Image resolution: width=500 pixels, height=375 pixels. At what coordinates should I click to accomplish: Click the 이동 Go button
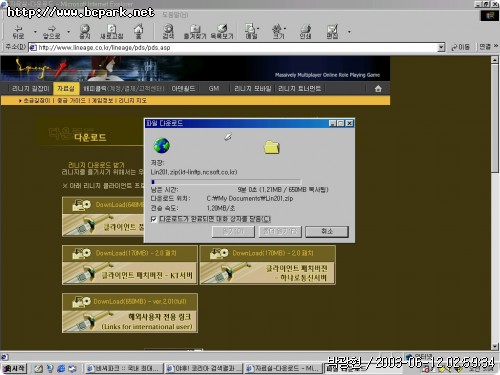(x=460, y=47)
